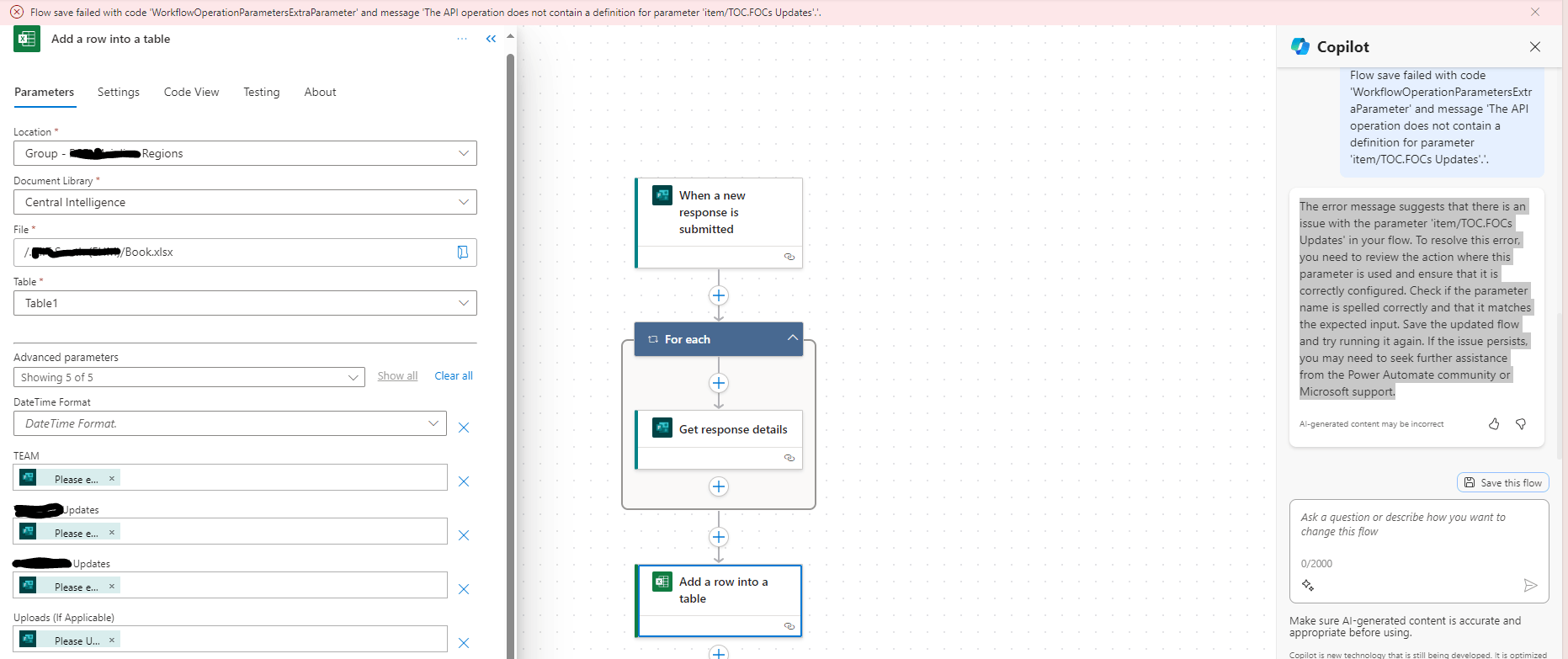1568x659 pixels.
Task: Add step below Get response details inside loop
Action: point(719,486)
